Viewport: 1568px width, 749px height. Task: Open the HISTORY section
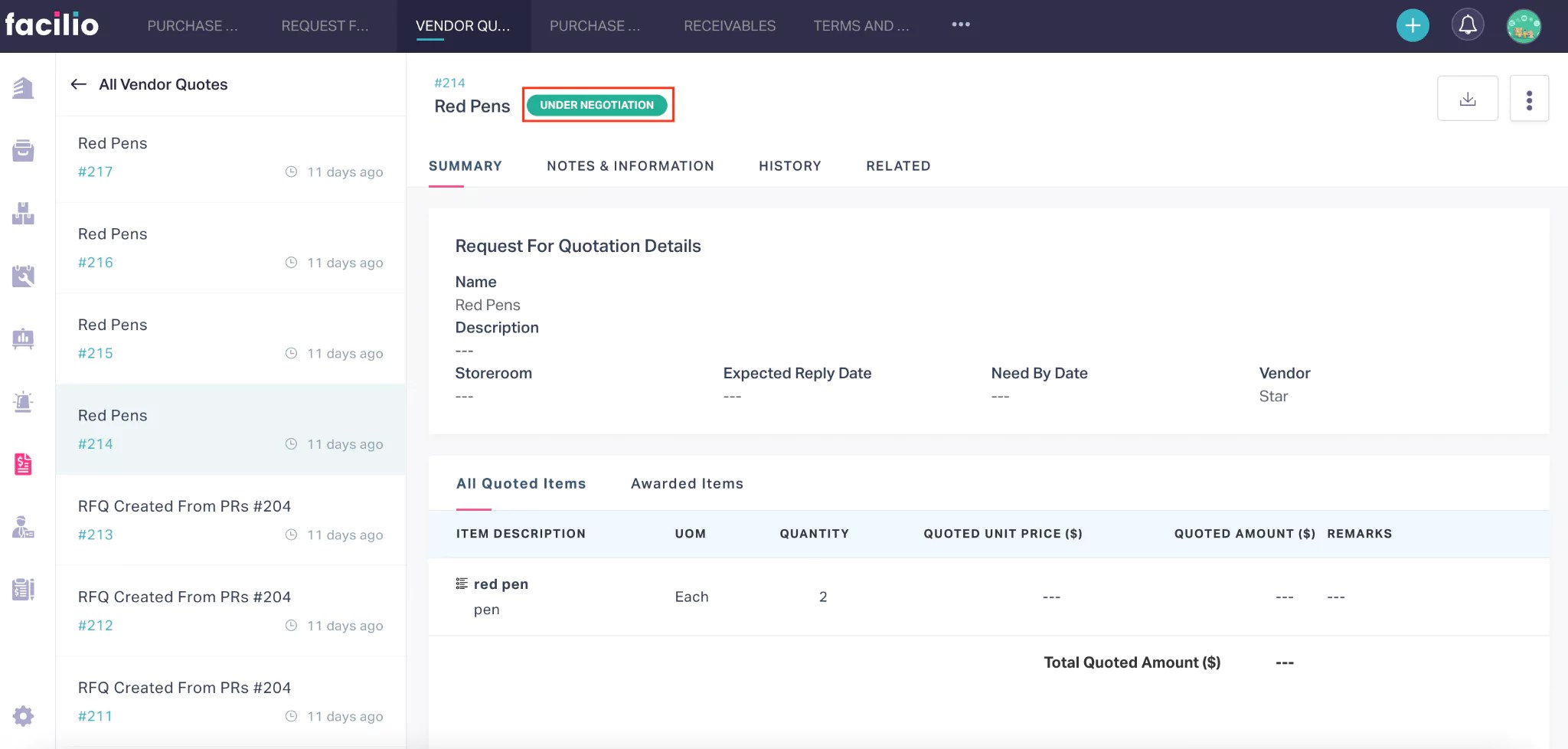point(789,165)
